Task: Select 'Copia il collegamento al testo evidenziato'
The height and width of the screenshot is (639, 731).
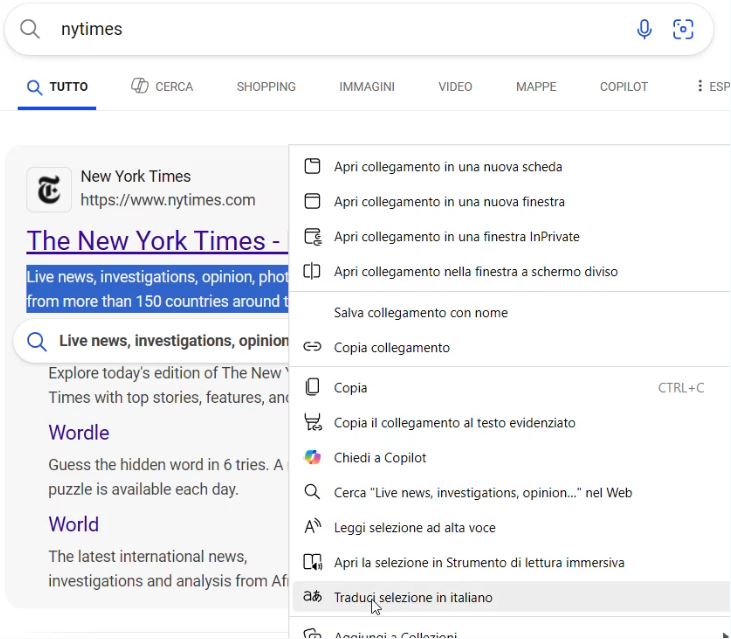Action: (x=511, y=422)
